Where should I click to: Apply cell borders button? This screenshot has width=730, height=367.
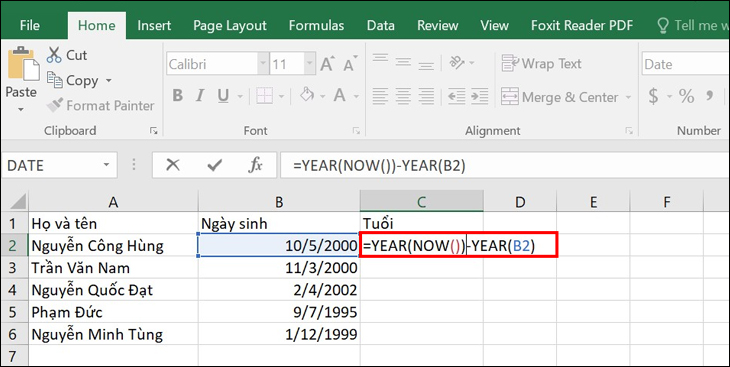[x=264, y=96]
